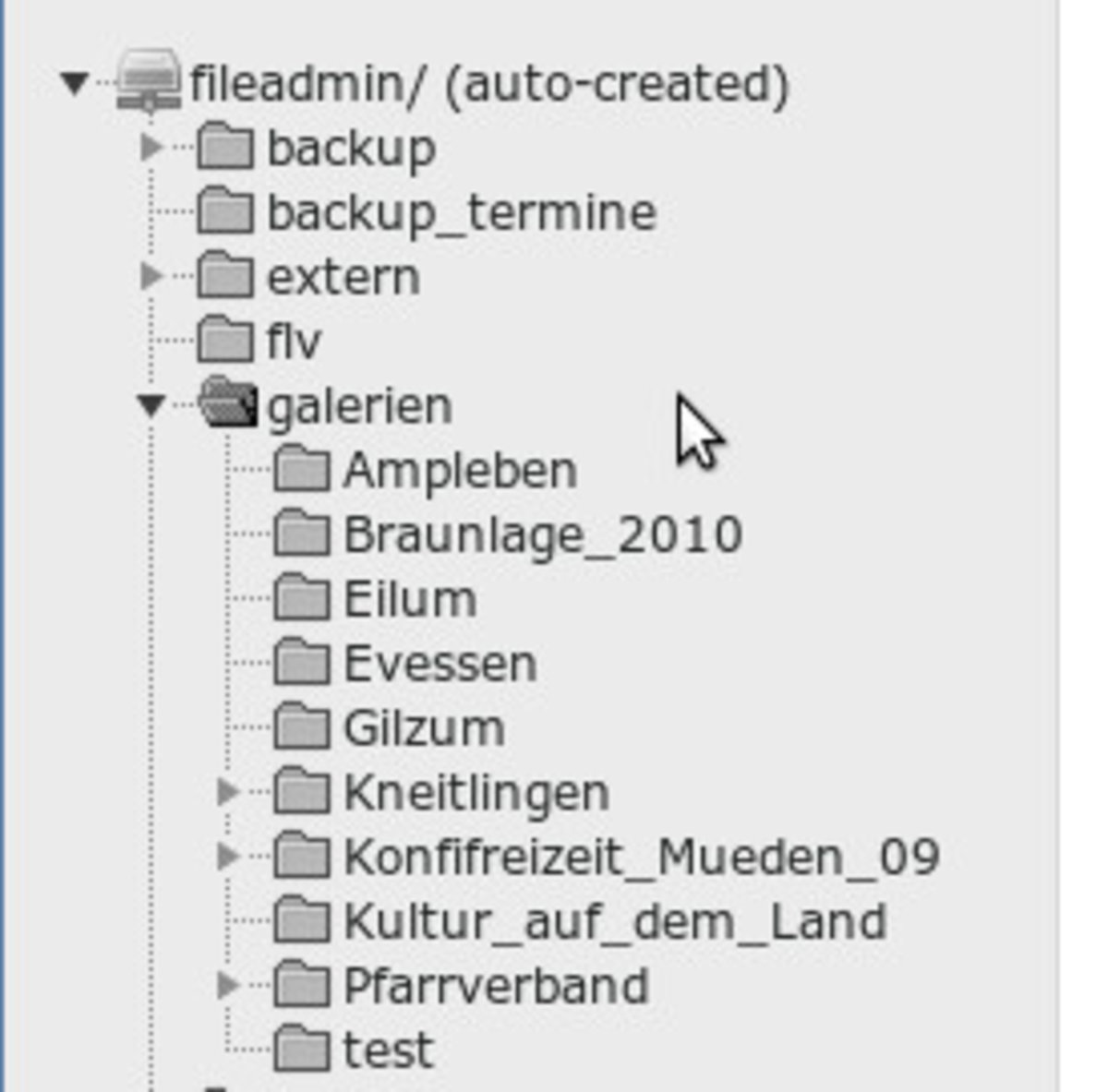The width and height of the screenshot is (1108, 1092).
Task: Click the test folder icon
Action: coord(302,1050)
